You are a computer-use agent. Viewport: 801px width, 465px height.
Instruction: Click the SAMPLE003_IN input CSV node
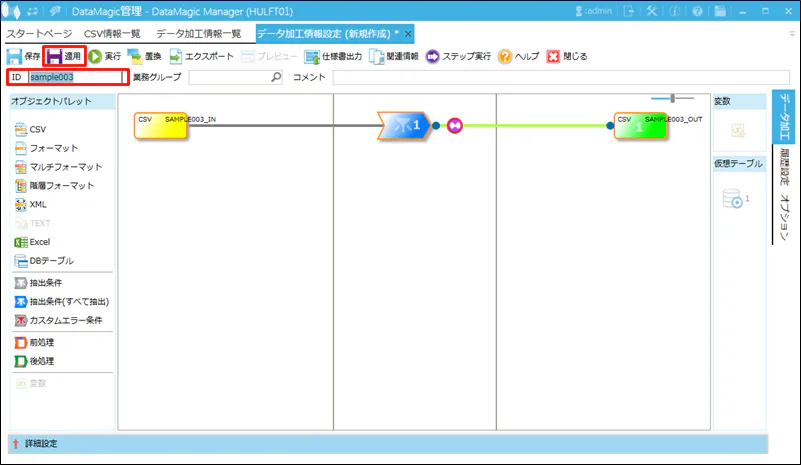pos(160,126)
